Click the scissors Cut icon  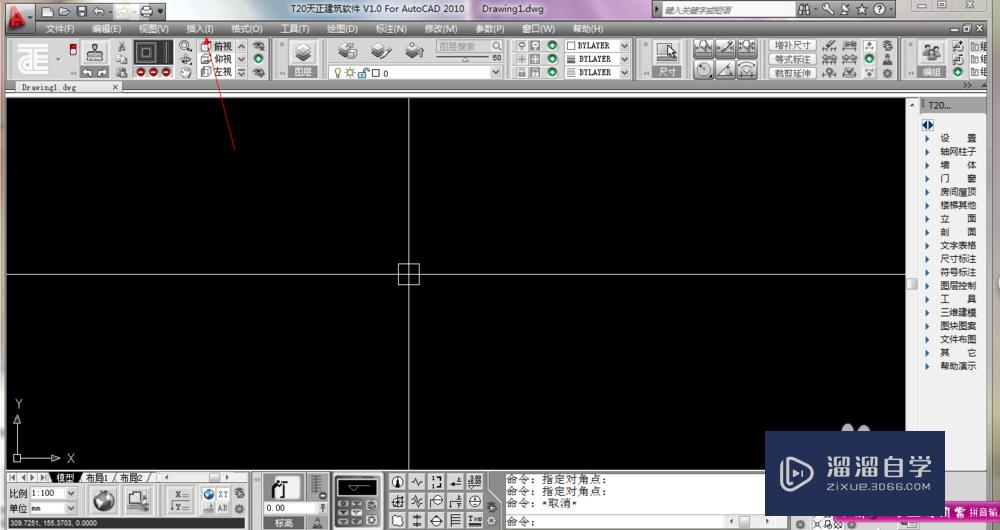point(121,46)
